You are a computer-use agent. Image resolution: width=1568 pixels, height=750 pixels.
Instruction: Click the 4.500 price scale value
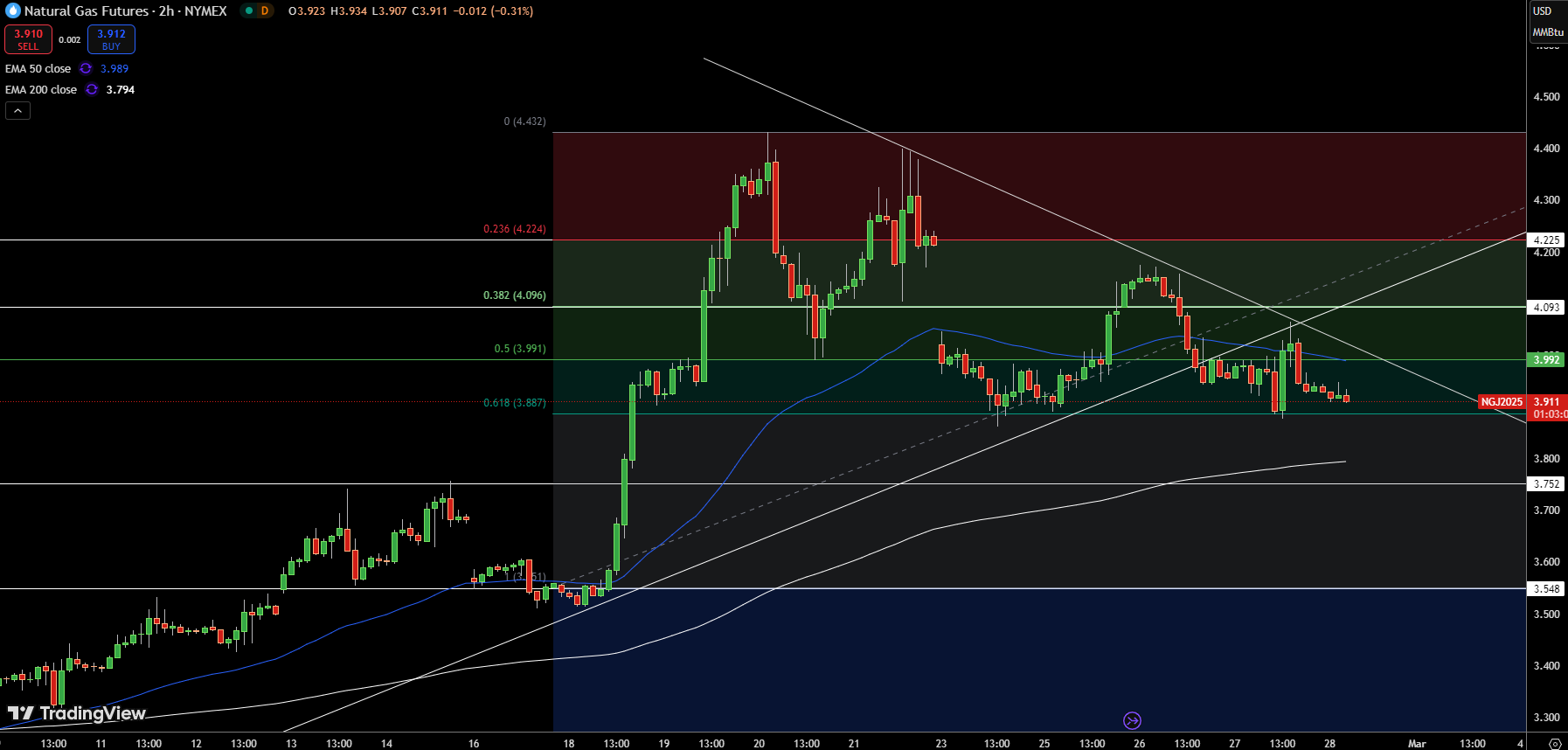click(x=1546, y=97)
